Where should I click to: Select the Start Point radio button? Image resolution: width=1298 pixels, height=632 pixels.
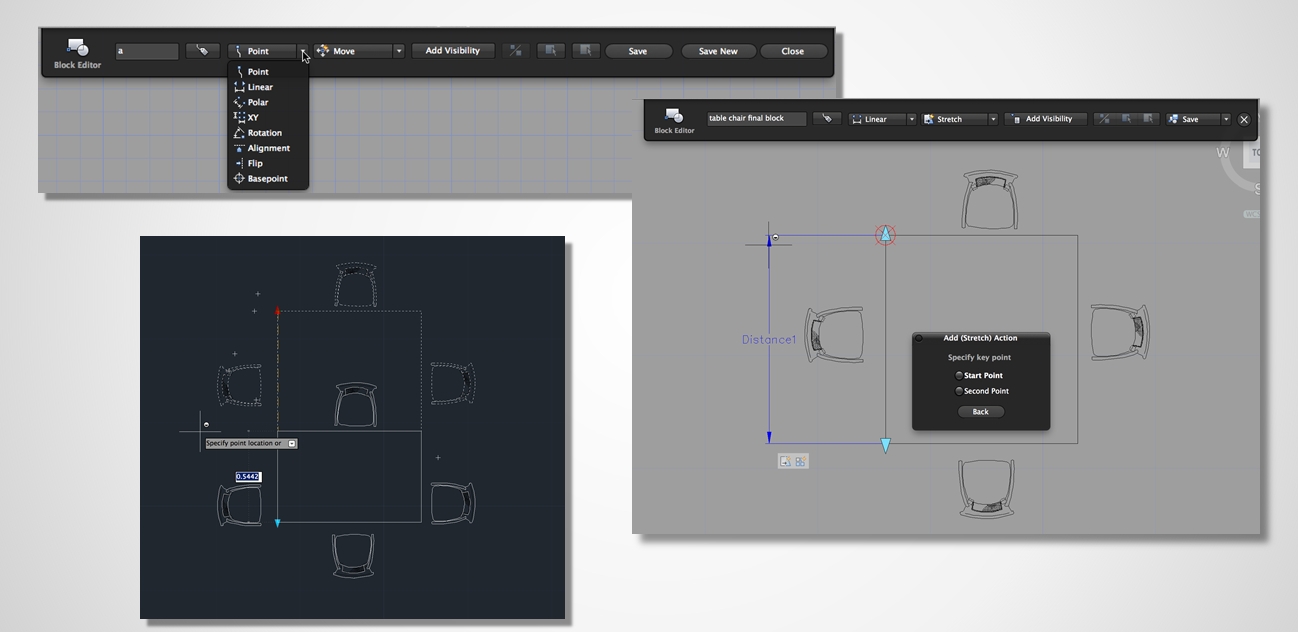(960, 376)
